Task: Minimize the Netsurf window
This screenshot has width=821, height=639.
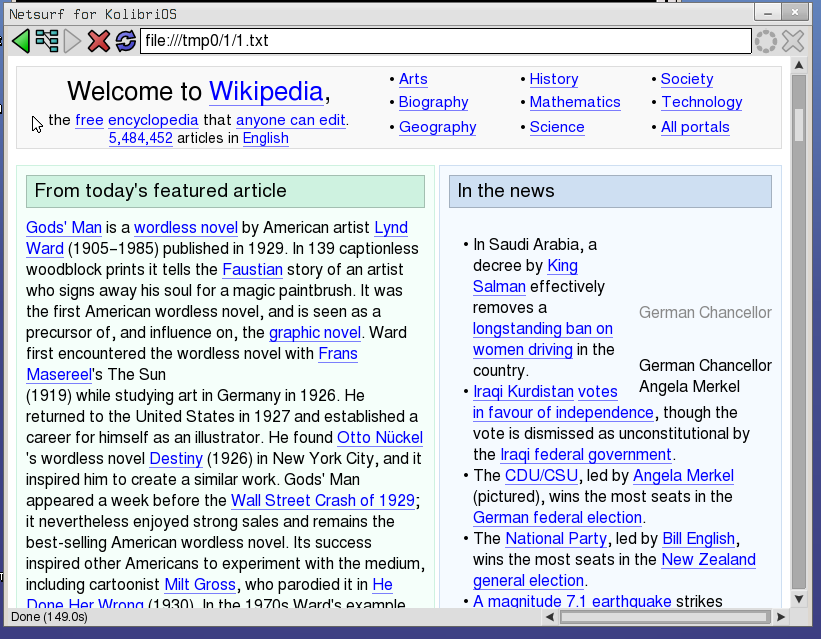Action: pos(768,13)
